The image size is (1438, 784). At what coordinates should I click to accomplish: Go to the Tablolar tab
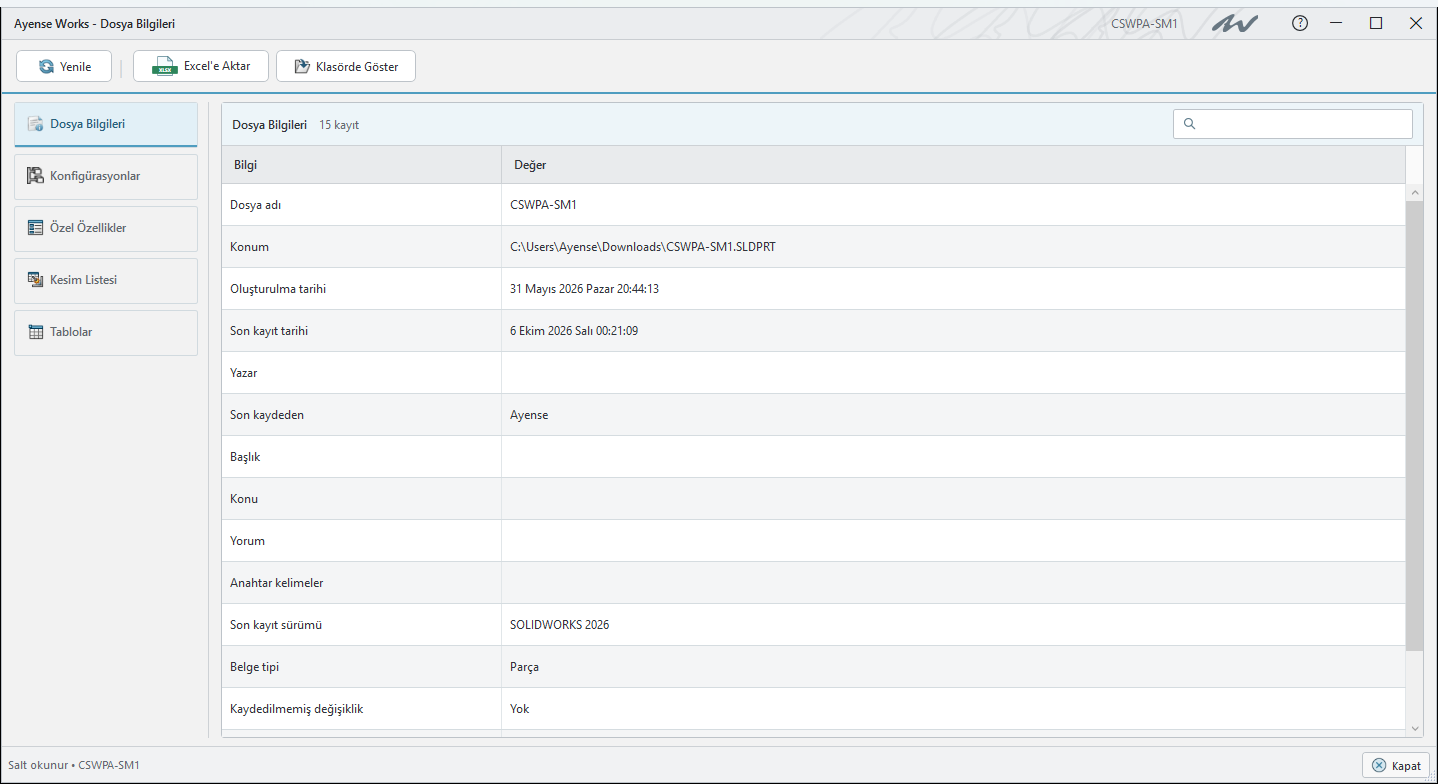106,332
